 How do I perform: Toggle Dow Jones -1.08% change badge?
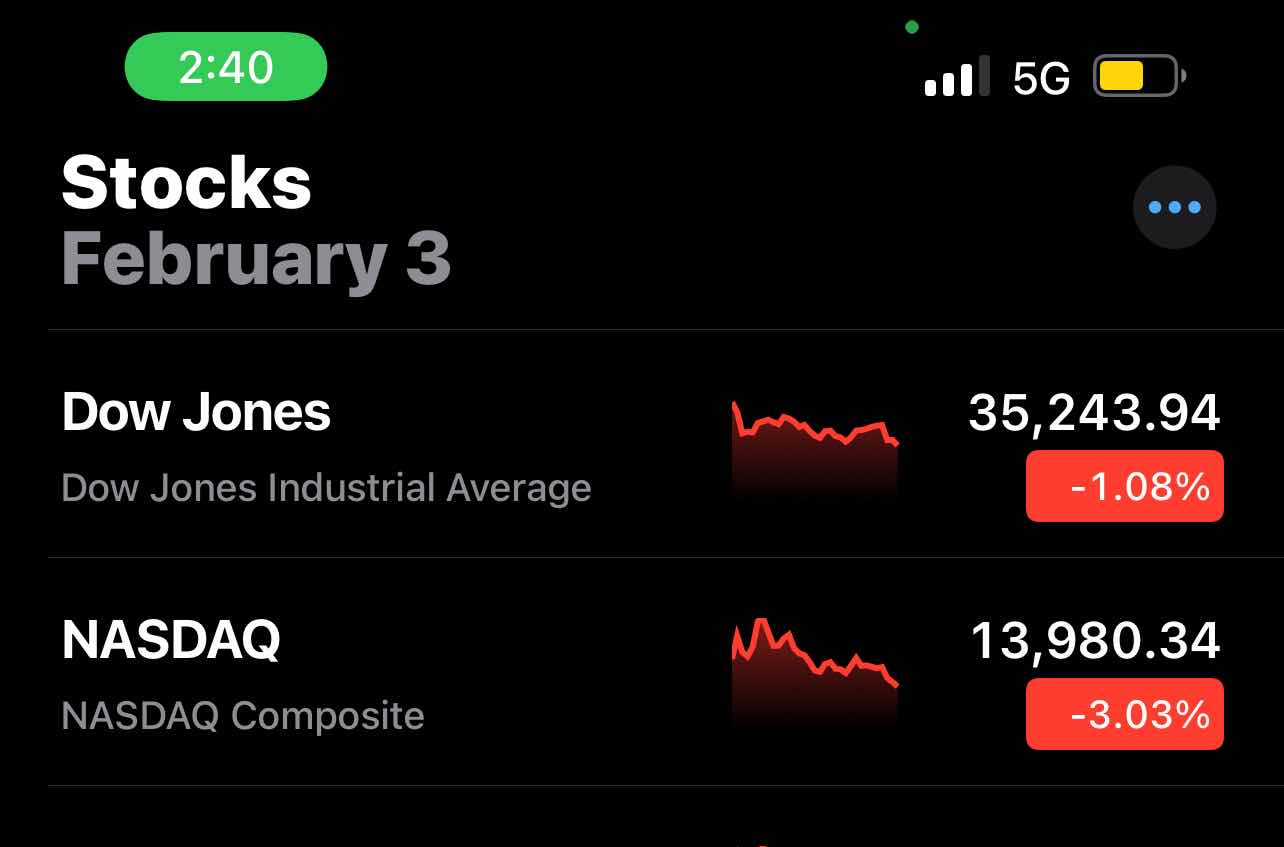click(1125, 486)
